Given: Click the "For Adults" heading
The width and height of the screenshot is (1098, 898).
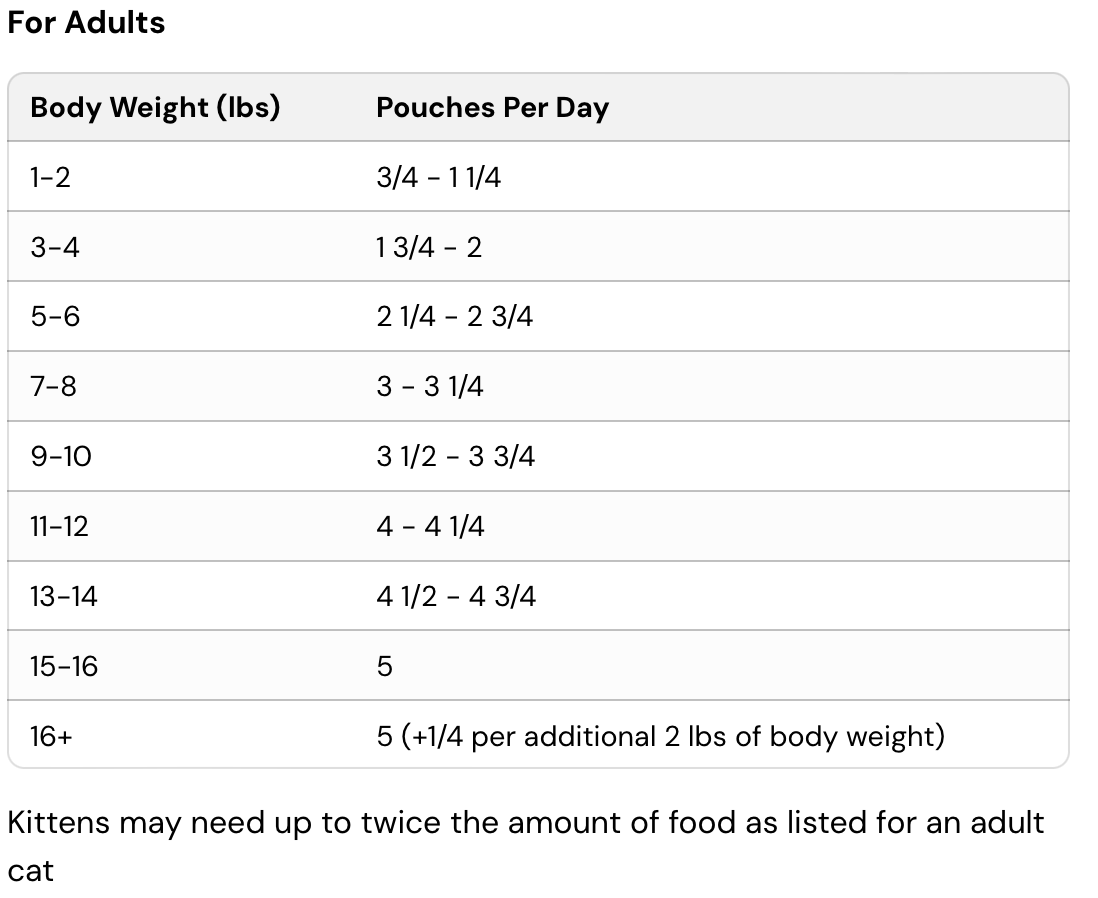Looking at the screenshot, I should click(x=86, y=23).
